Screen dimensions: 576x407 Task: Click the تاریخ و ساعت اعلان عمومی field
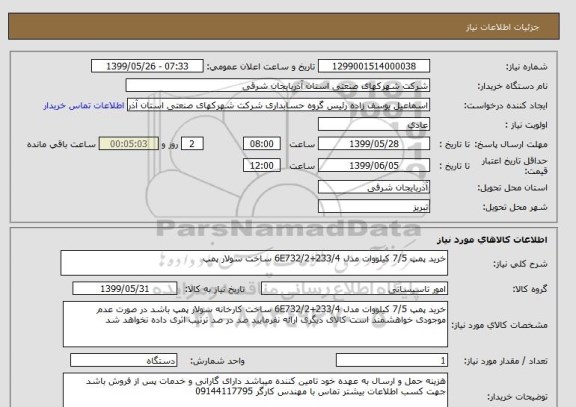tap(147, 66)
